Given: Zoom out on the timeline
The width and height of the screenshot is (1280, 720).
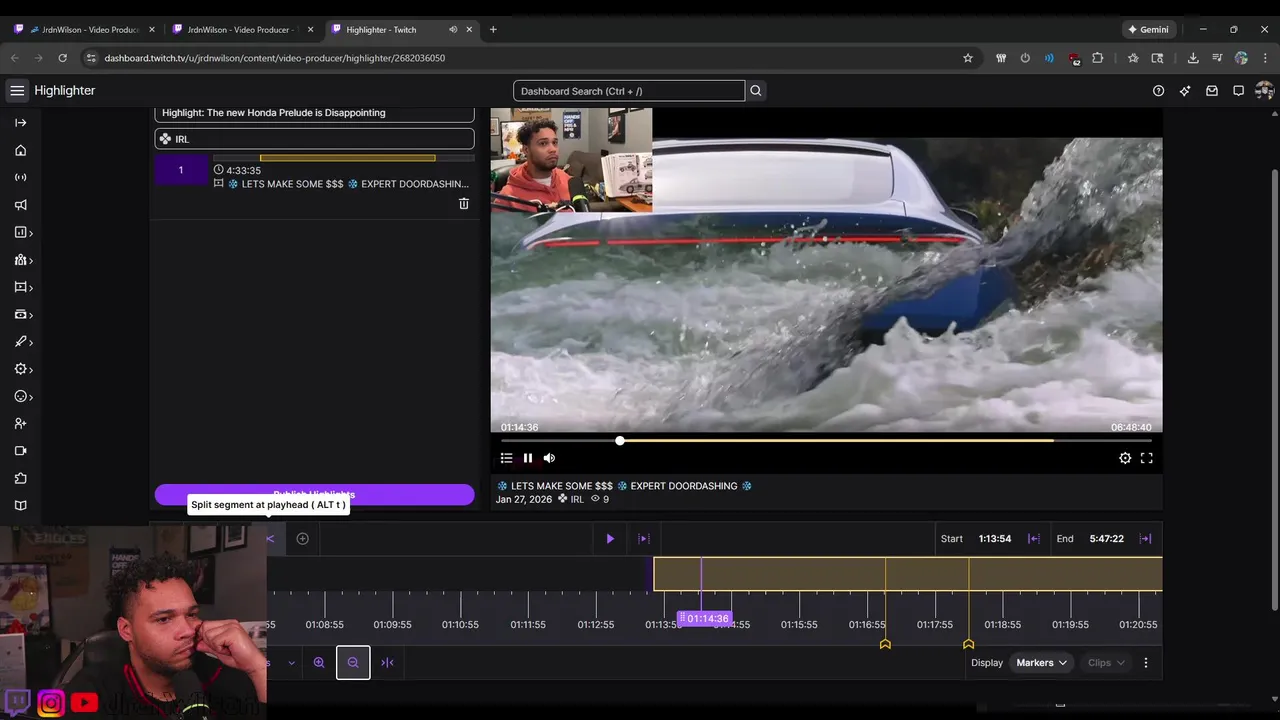Looking at the screenshot, I should [353, 662].
